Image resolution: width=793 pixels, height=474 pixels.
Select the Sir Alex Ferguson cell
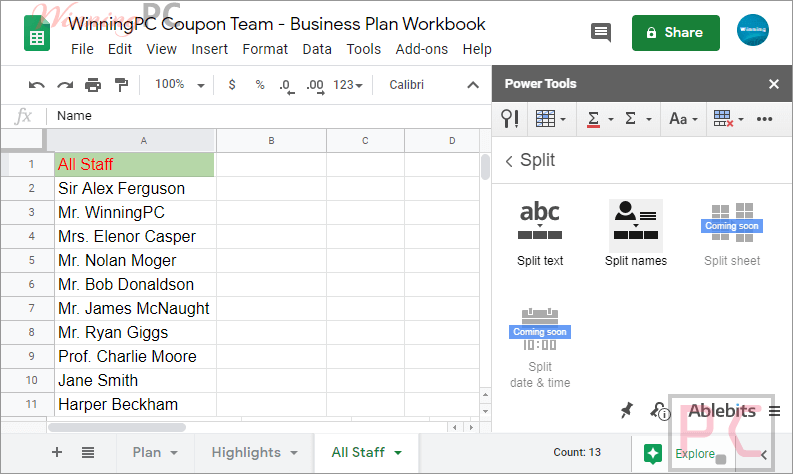(135, 189)
